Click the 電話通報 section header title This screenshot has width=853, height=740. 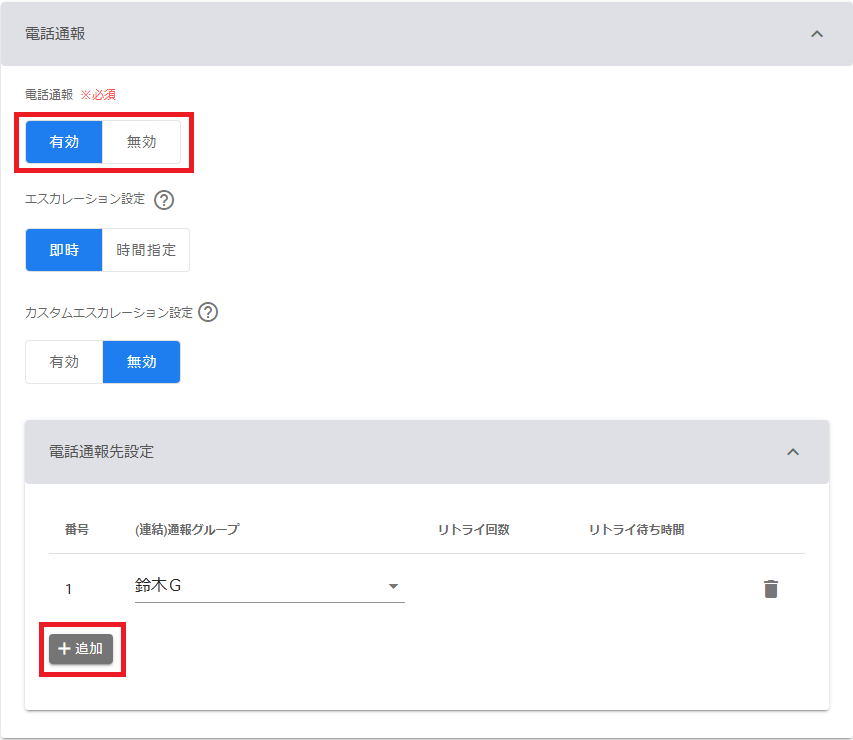pyautogui.click(x=55, y=34)
